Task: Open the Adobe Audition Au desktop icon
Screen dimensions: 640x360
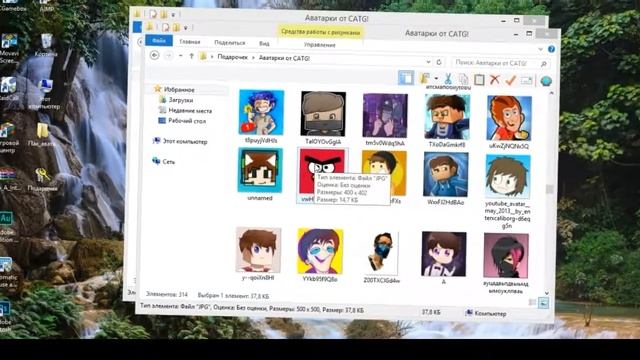Action: pos(7,227)
